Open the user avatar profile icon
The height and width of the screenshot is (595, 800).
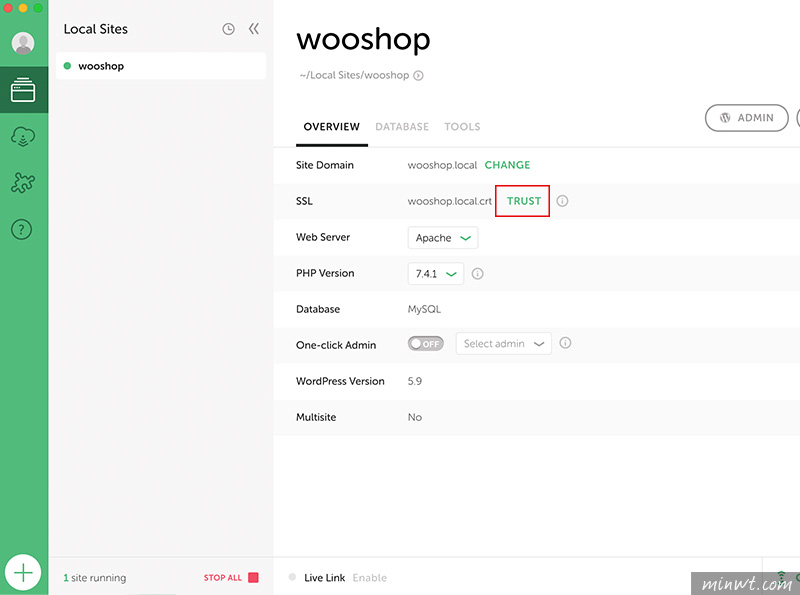[x=23, y=43]
